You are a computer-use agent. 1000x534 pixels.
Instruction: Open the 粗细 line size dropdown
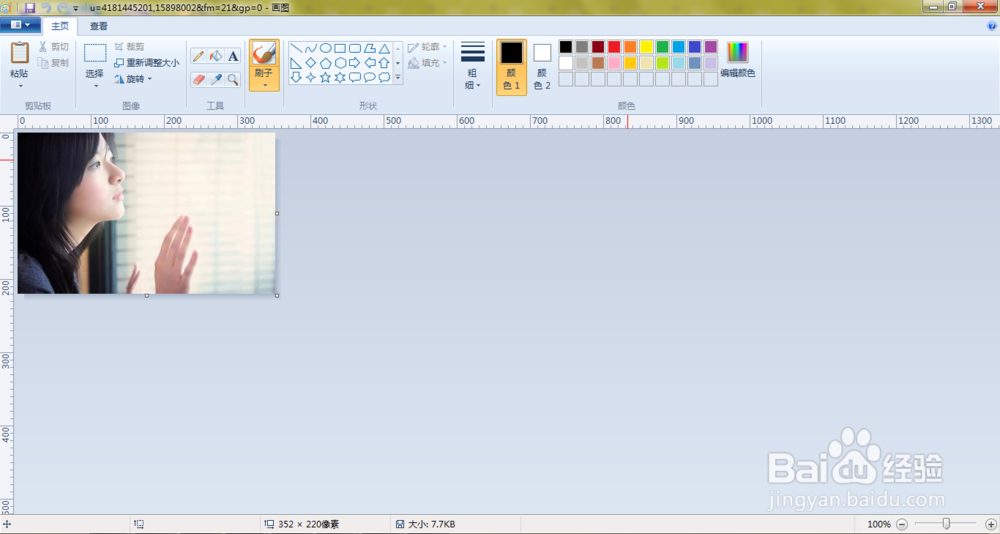[473, 66]
